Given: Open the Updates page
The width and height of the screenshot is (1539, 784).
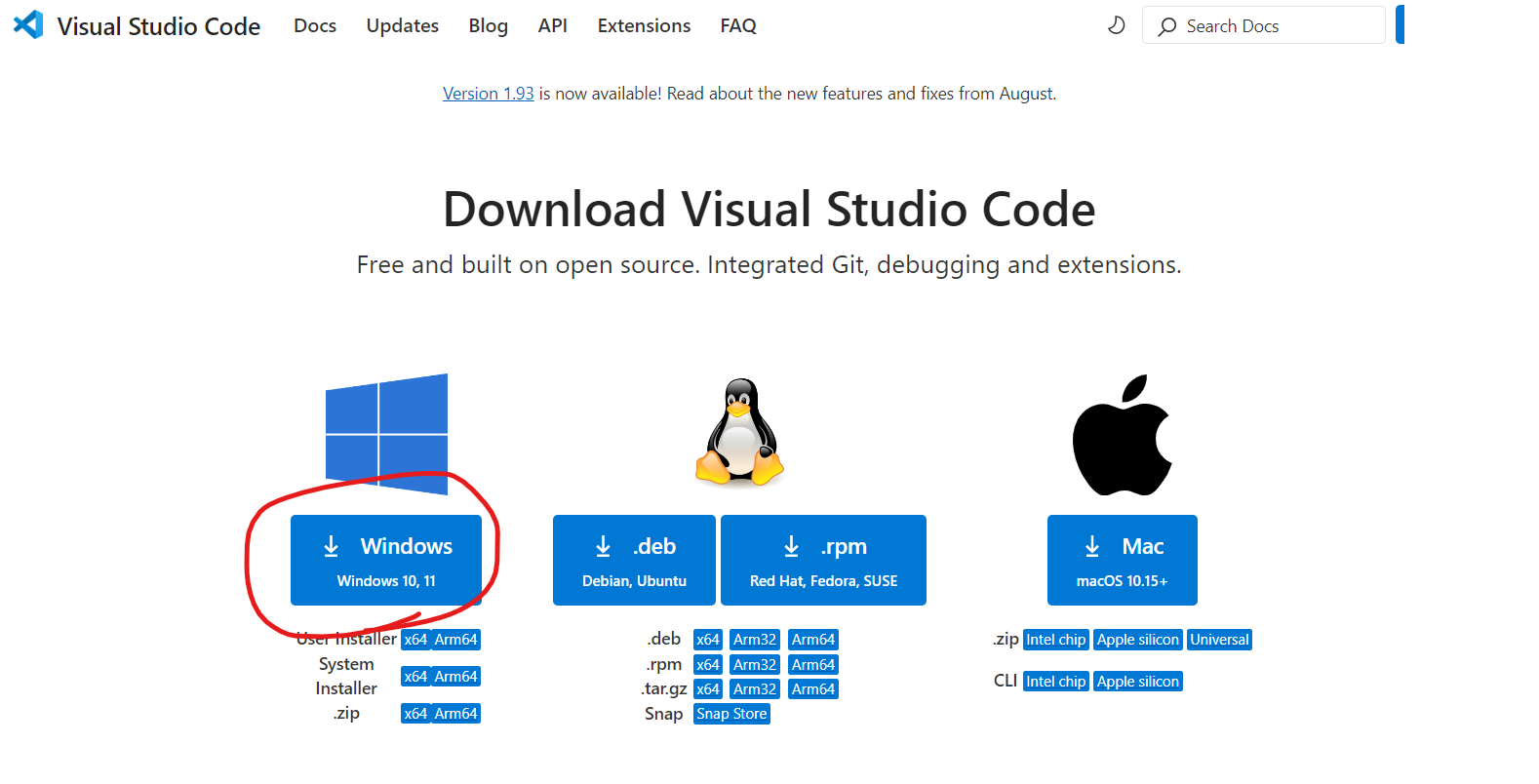Looking at the screenshot, I should pos(402,26).
